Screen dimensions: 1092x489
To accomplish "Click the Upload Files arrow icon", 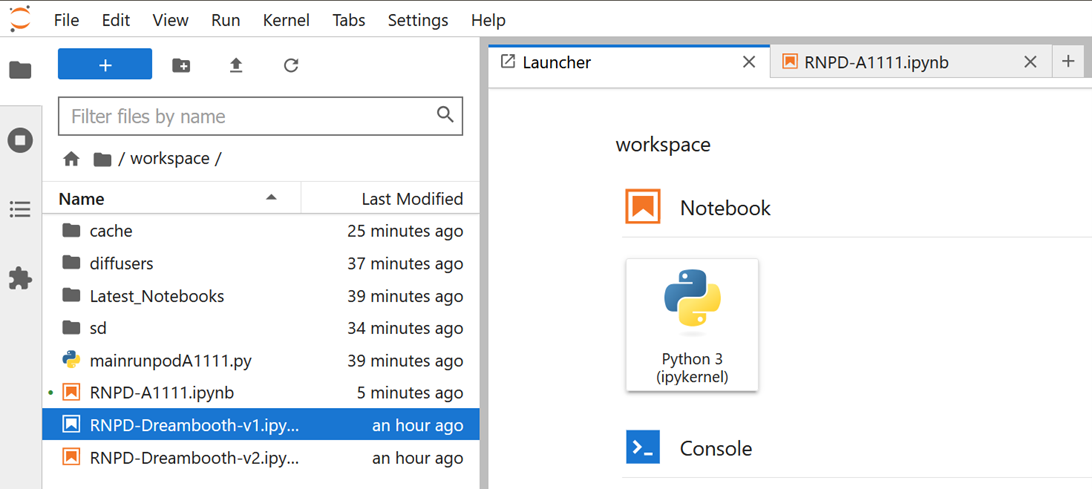I will 236,65.
